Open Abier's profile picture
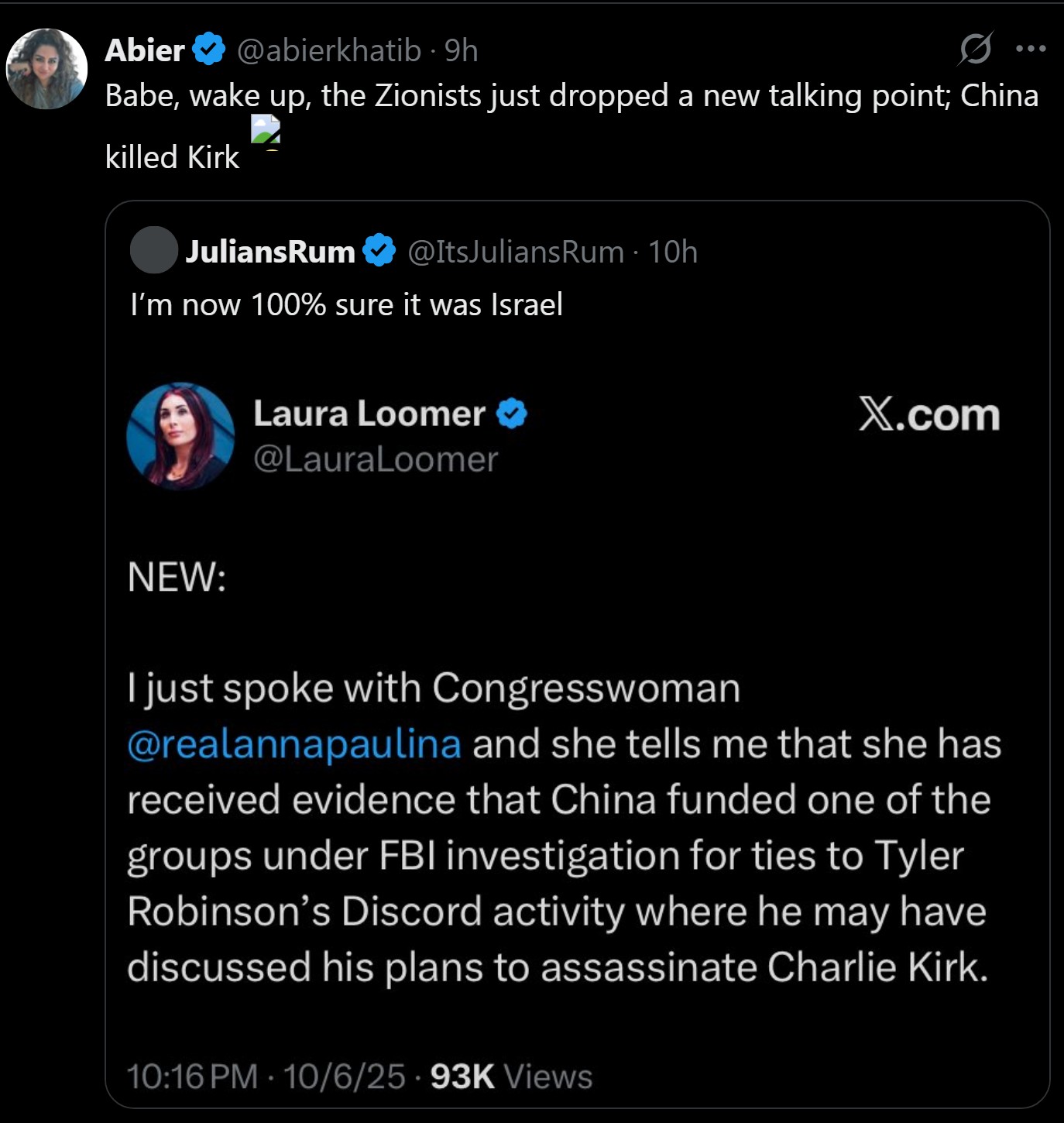The width and height of the screenshot is (1064, 1123). click(46, 69)
